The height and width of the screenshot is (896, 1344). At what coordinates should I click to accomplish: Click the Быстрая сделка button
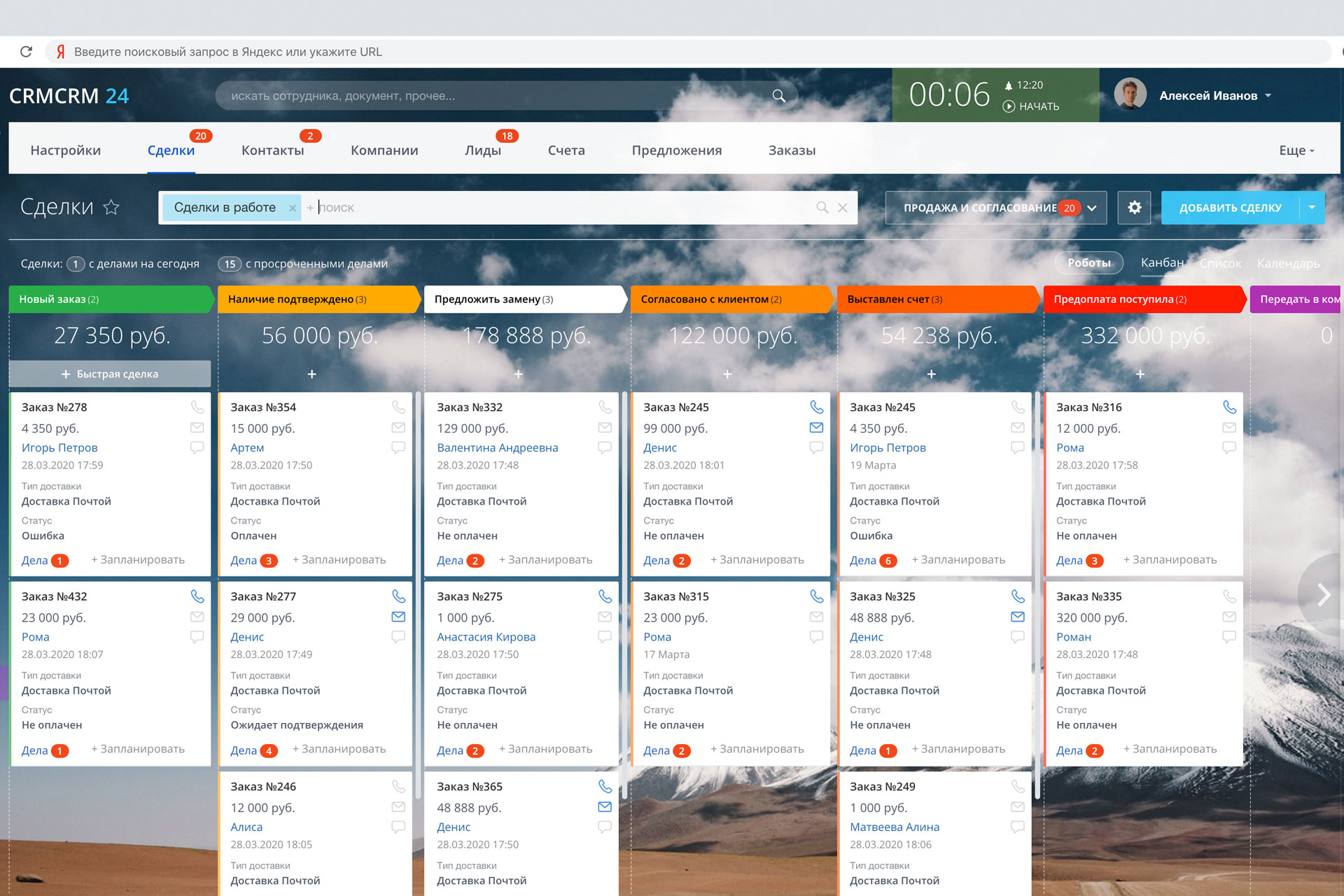110,374
